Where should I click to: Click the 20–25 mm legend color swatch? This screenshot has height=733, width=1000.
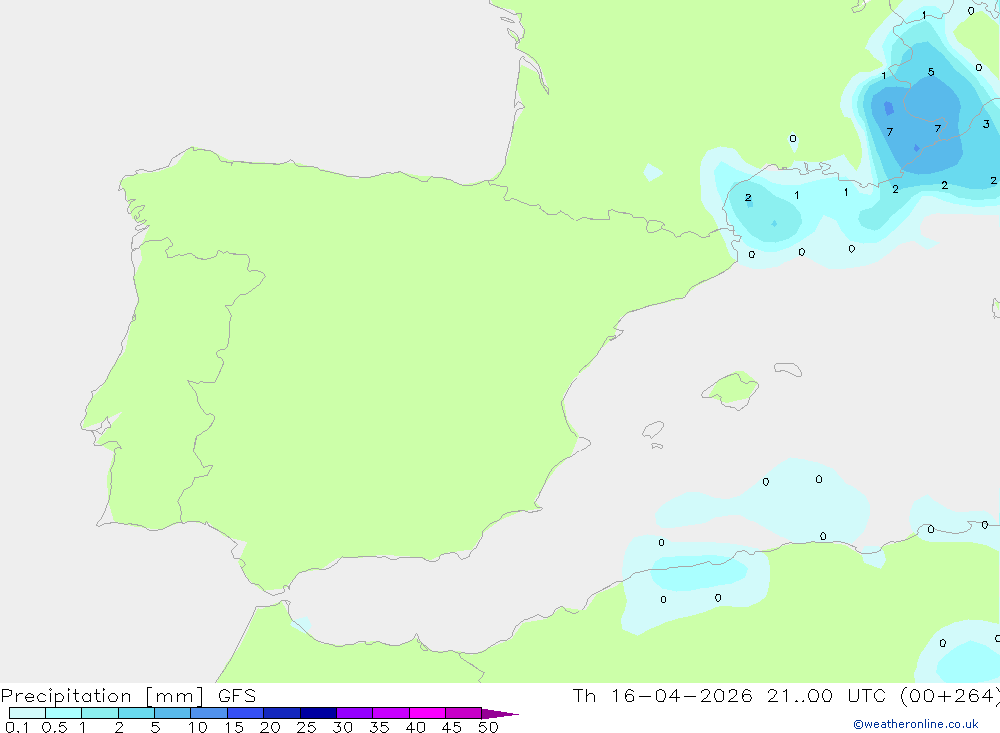pos(282,713)
